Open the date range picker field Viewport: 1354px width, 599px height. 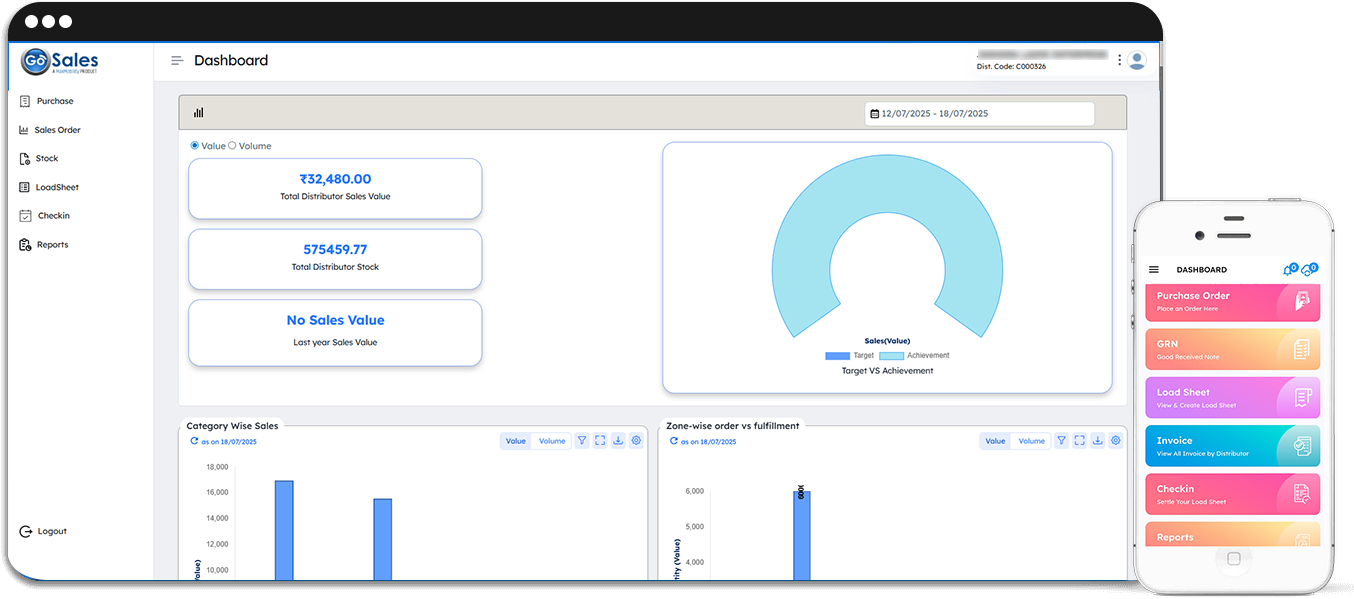[x=979, y=114]
